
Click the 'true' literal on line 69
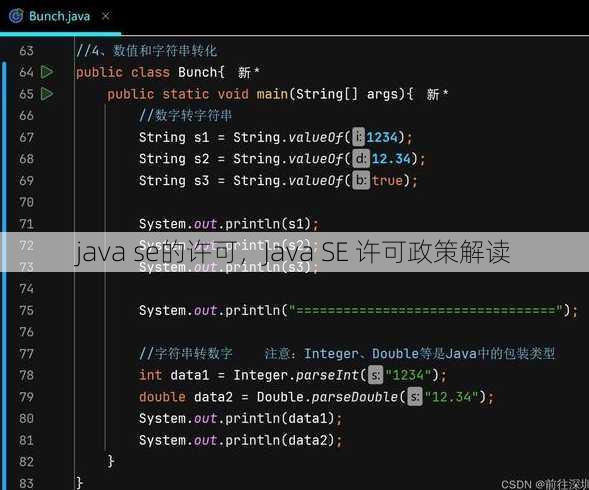pyautogui.click(x=387, y=181)
